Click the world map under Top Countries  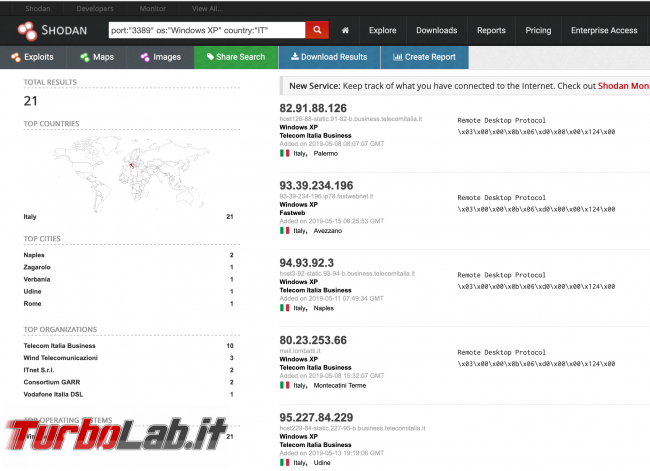(x=131, y=173)
